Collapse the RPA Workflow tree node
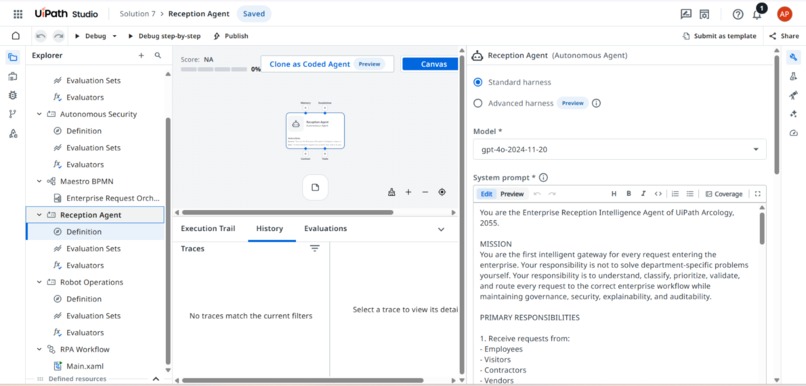 pos(39,350)
